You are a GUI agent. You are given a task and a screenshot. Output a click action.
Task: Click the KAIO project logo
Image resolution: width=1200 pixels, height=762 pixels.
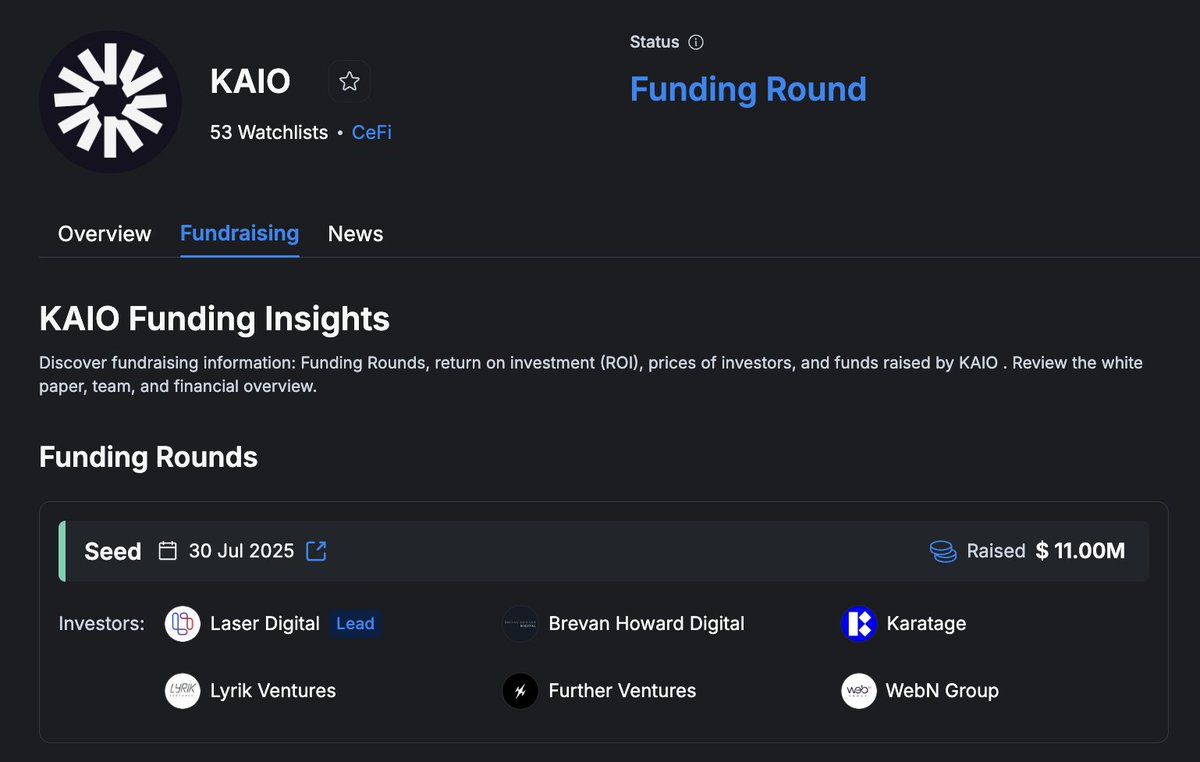click(x=110, y=101)
